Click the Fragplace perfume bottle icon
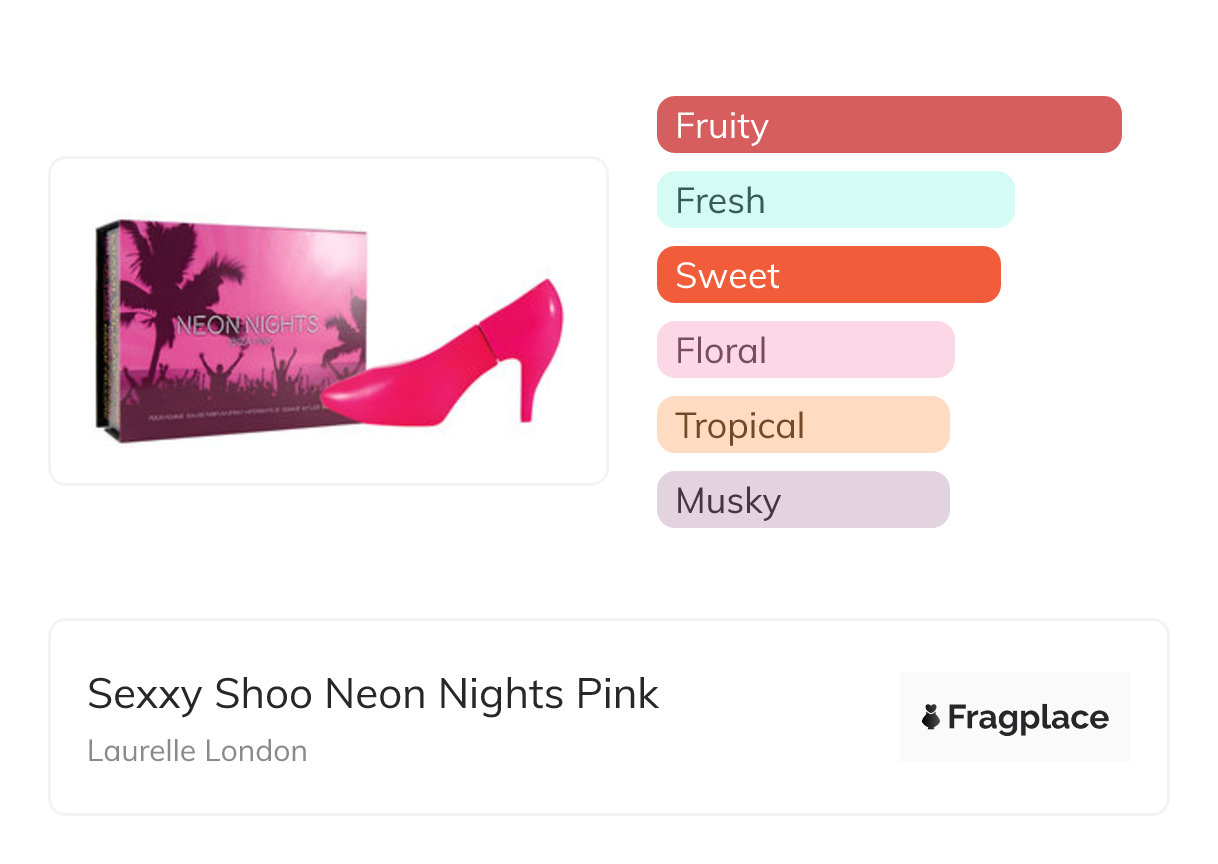 931,717
